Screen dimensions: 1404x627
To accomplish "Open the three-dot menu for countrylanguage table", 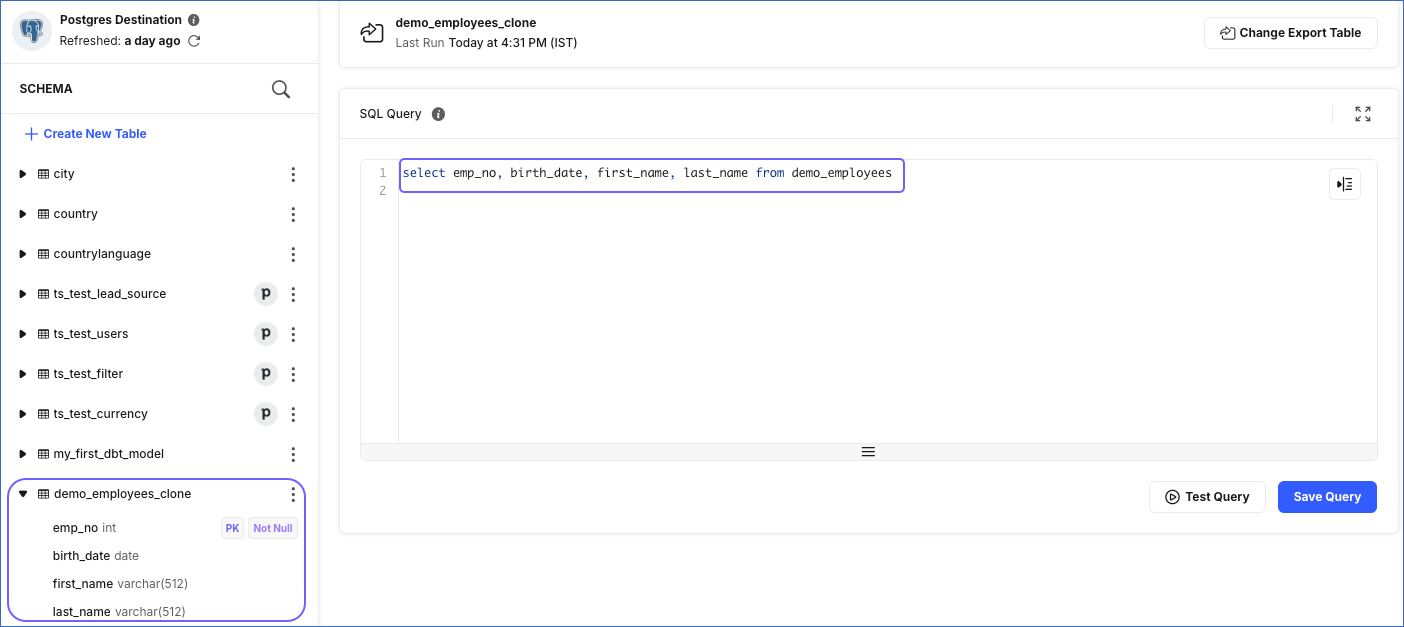I will pos(293,254).
